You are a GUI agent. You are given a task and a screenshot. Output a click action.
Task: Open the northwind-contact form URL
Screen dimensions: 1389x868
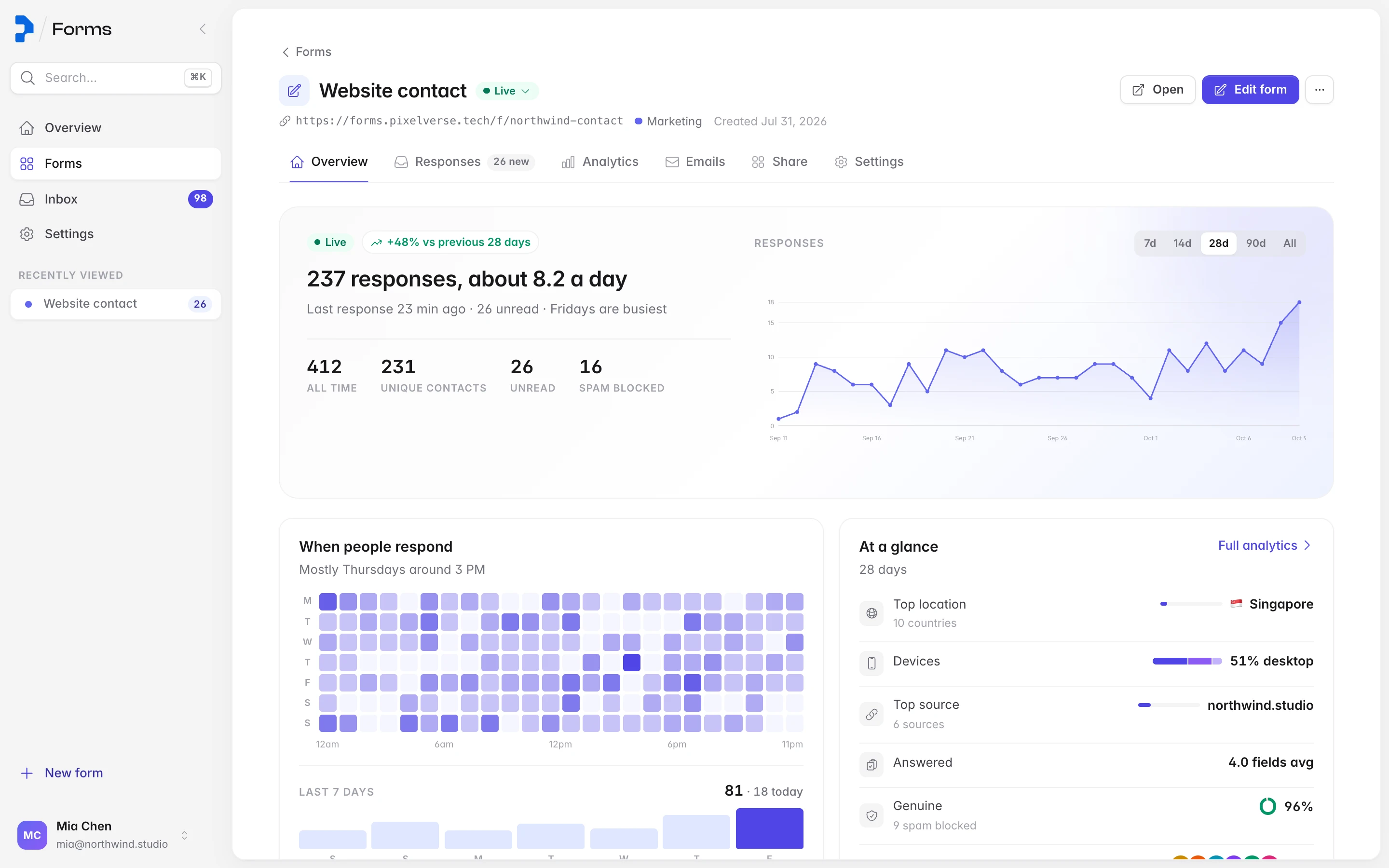point(459,121)
